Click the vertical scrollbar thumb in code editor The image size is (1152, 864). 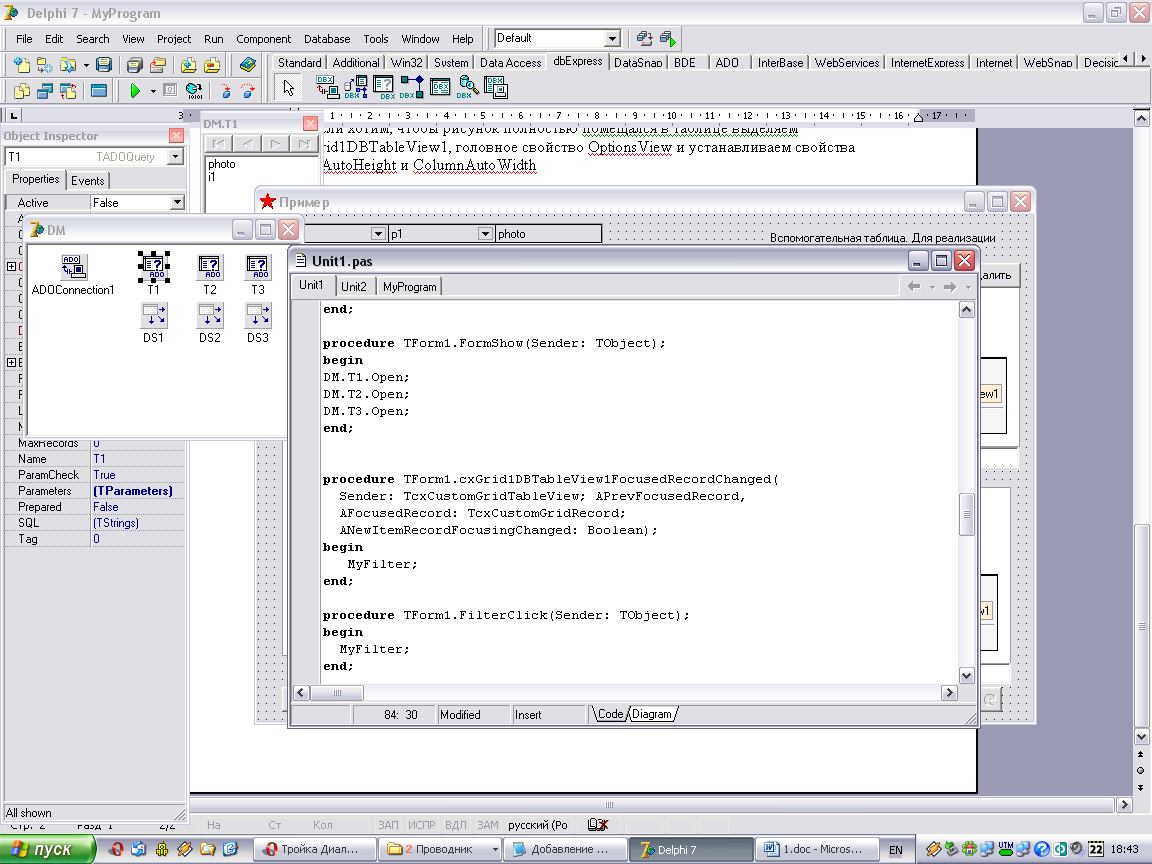(967, 514)
